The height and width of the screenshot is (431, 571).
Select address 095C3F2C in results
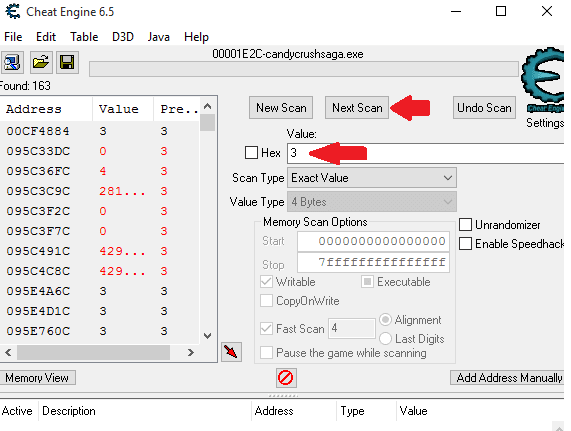[x=38, y=211]
